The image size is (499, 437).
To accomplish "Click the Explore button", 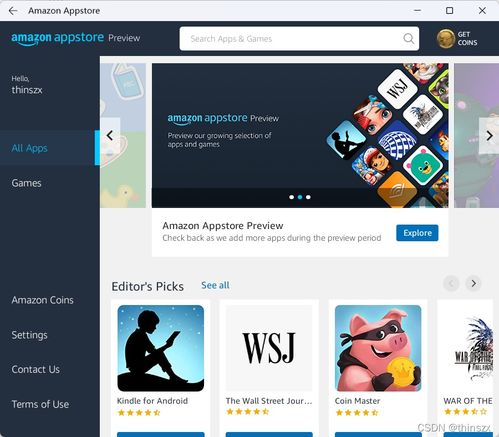I will coord(417,233).
